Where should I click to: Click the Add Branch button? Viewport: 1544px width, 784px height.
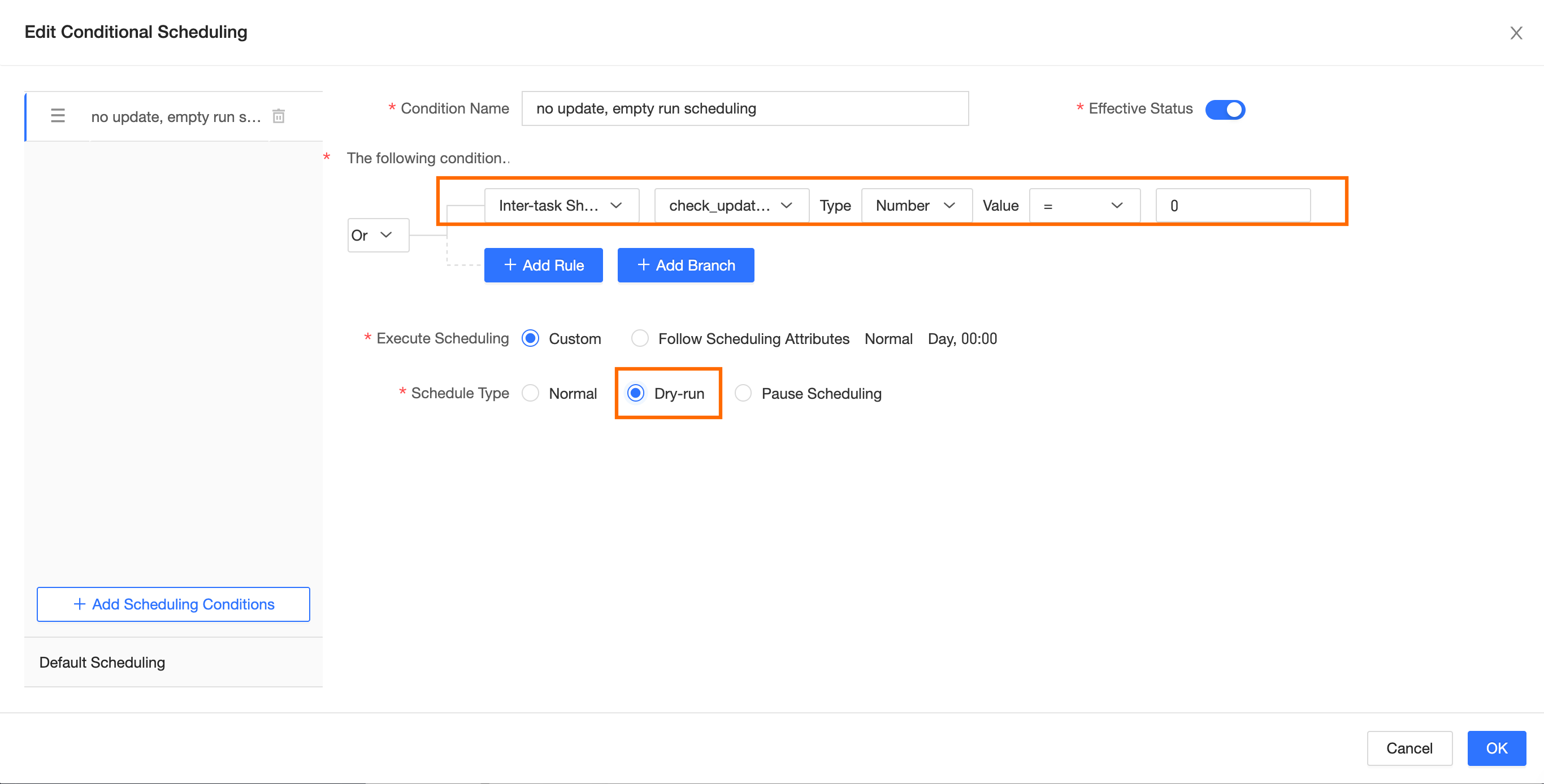click(x=686, y=265)
